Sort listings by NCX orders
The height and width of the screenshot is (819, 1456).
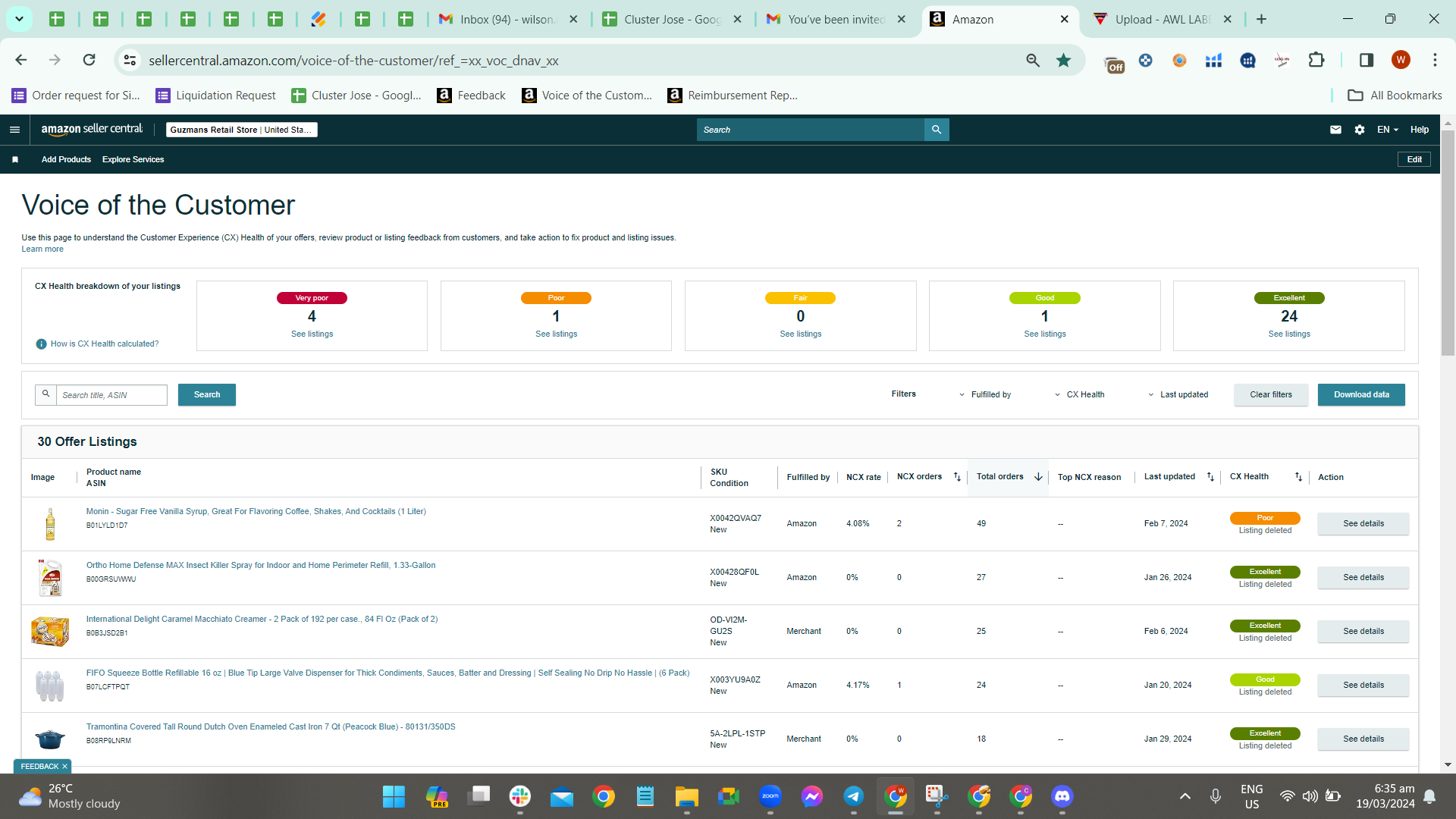click(x=957, y=477)
